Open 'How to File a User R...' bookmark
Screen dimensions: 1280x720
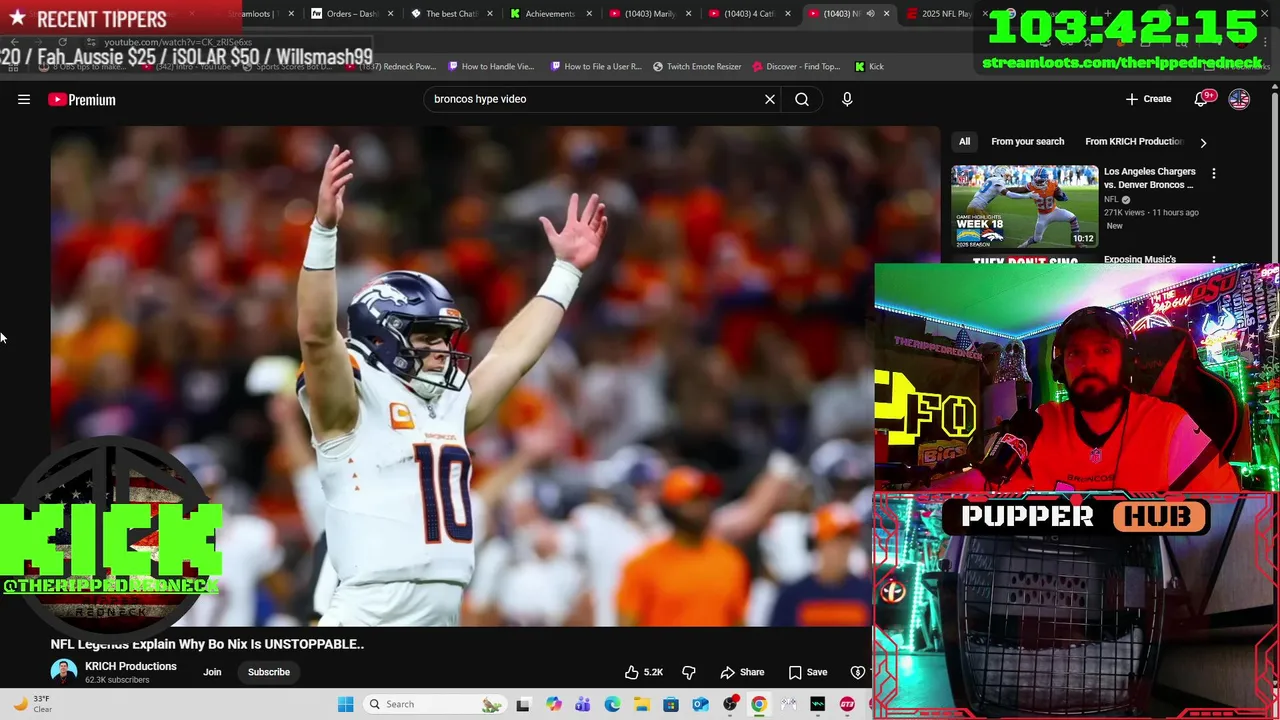pyautogui.click(x=596, y=66)
